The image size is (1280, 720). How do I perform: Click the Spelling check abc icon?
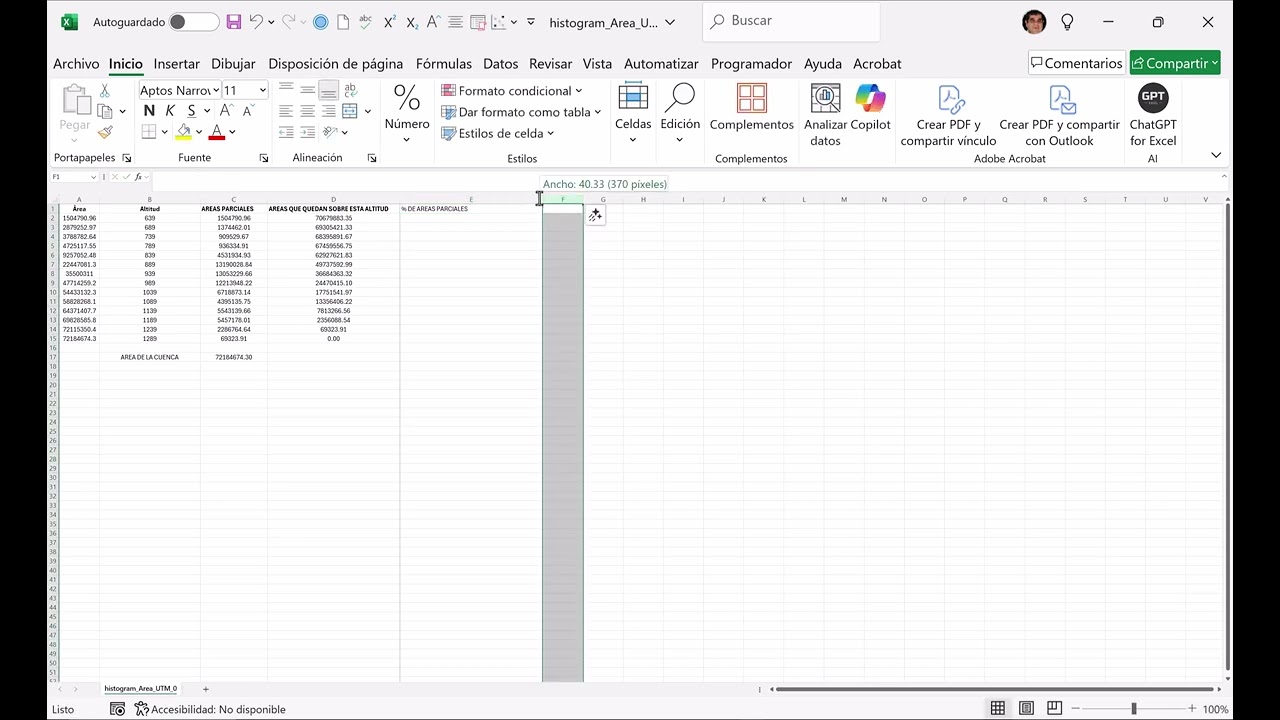[365, 22]
